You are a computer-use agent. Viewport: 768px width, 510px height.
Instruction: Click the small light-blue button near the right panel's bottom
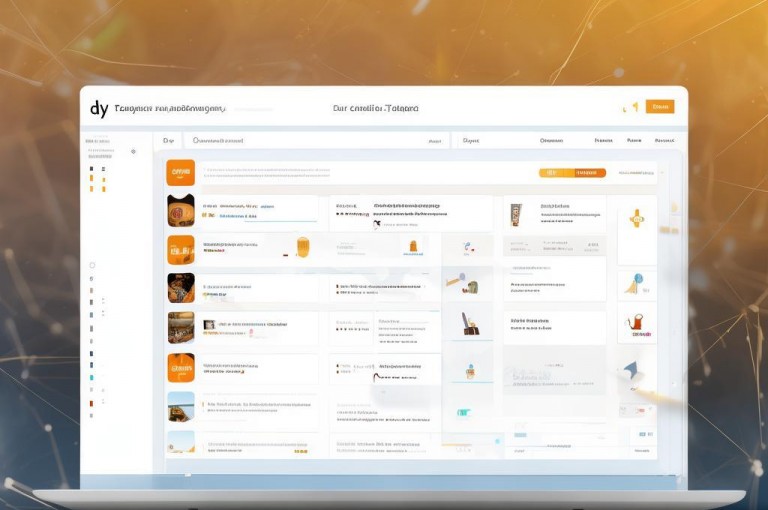coord(520,435)
